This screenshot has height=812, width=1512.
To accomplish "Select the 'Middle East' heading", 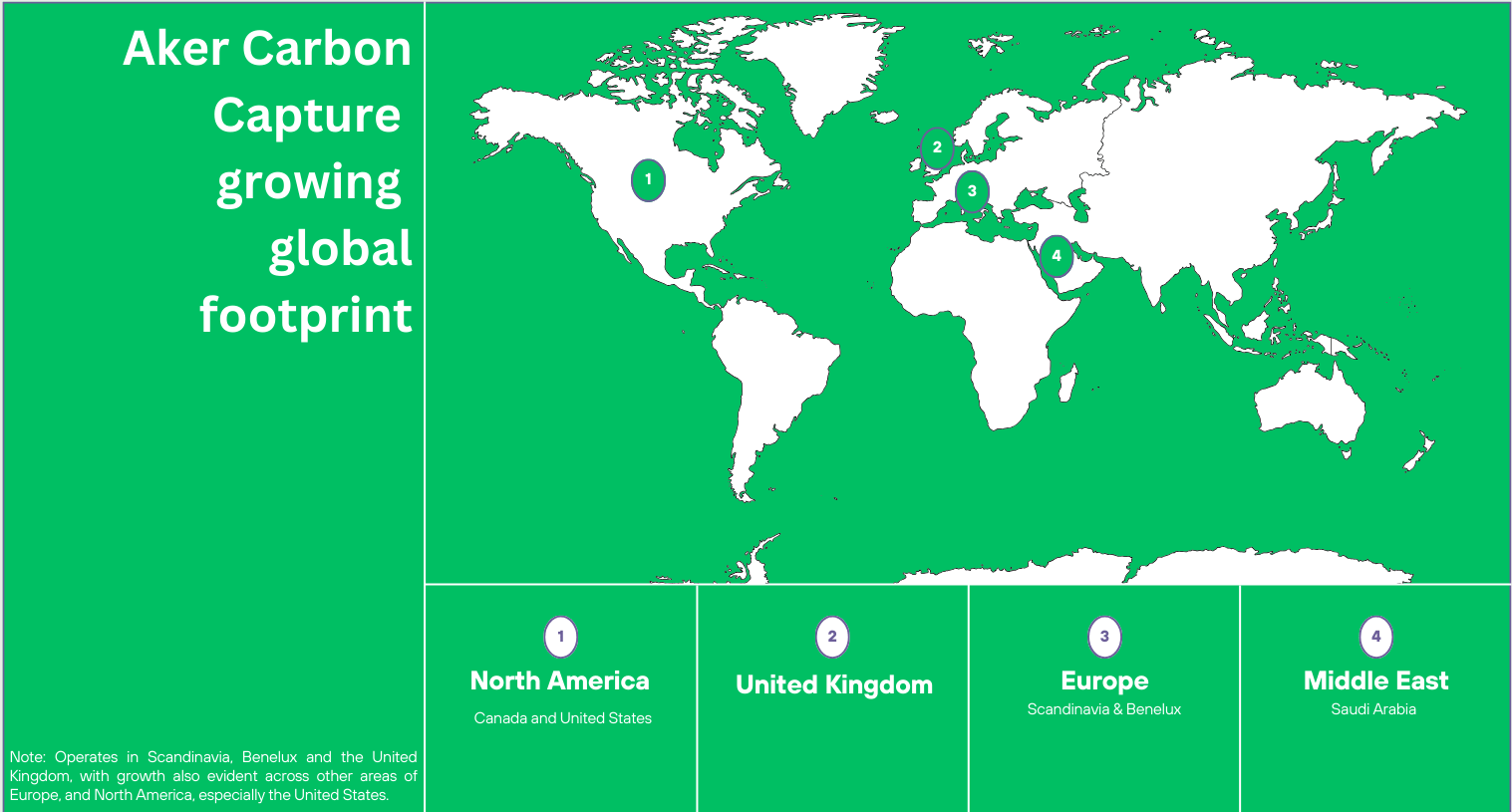I will coord(1376,681).
